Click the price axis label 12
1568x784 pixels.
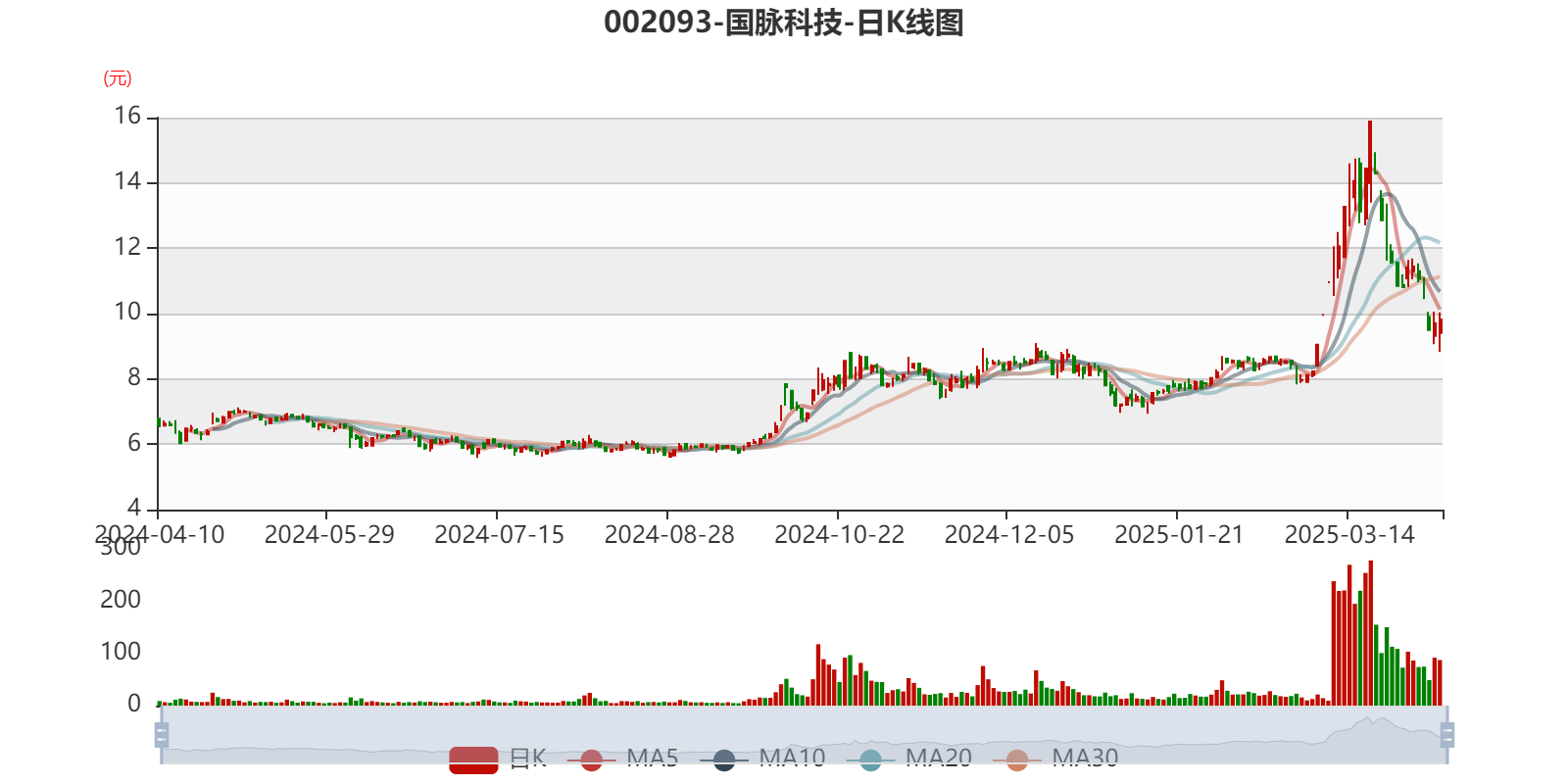point(128,247)
